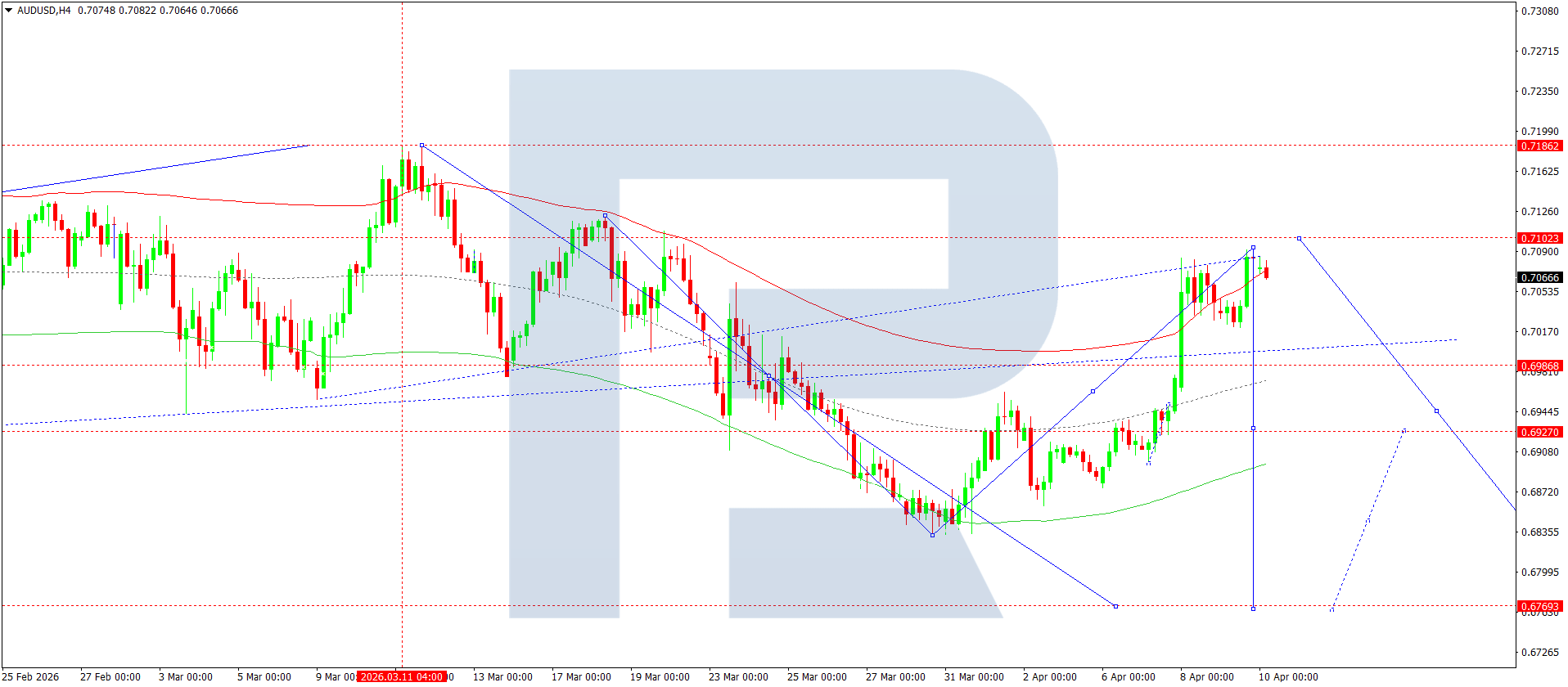Select the red 0.71862 price level label

(x=1539, y=146)
